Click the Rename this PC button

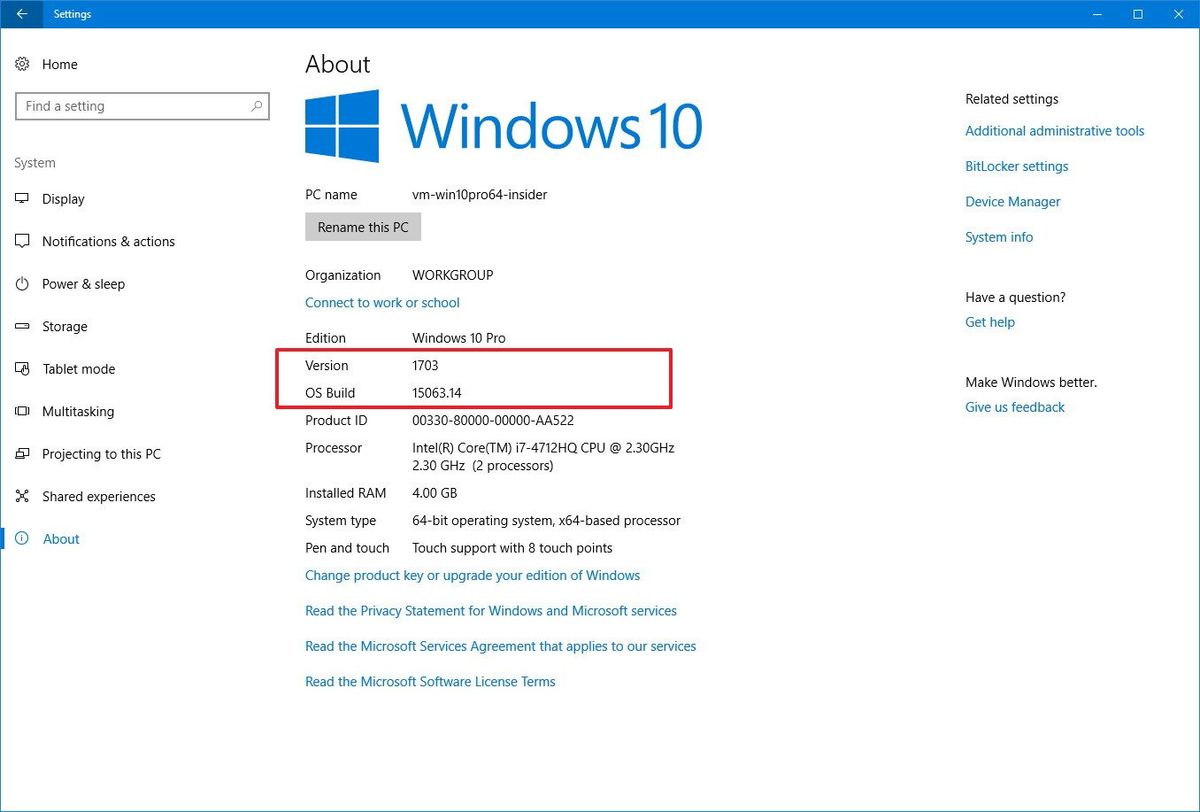pyautogui.click(x=363, y=227)
